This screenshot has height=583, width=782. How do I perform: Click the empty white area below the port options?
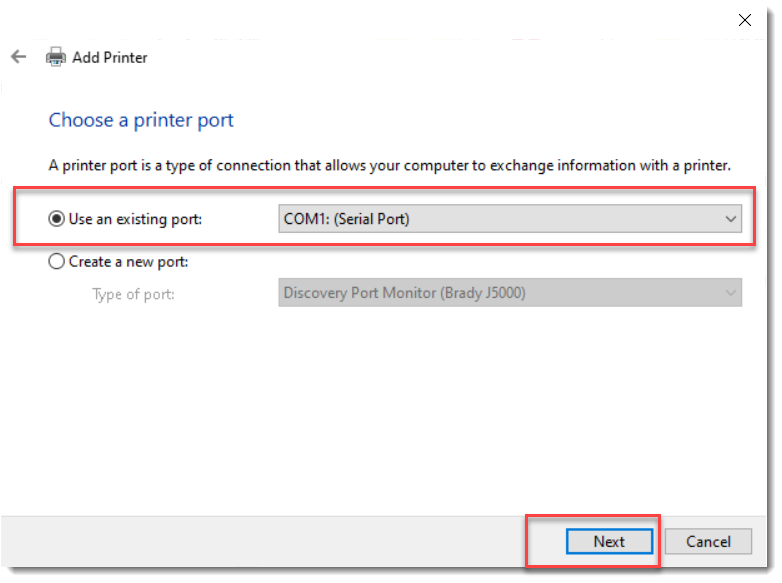[390, 410]
